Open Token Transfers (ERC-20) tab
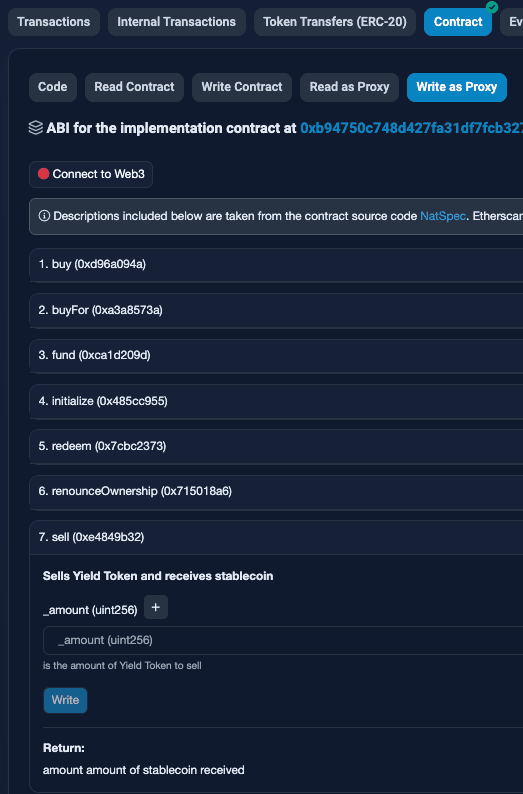523x794 pixels. [335, 22]
